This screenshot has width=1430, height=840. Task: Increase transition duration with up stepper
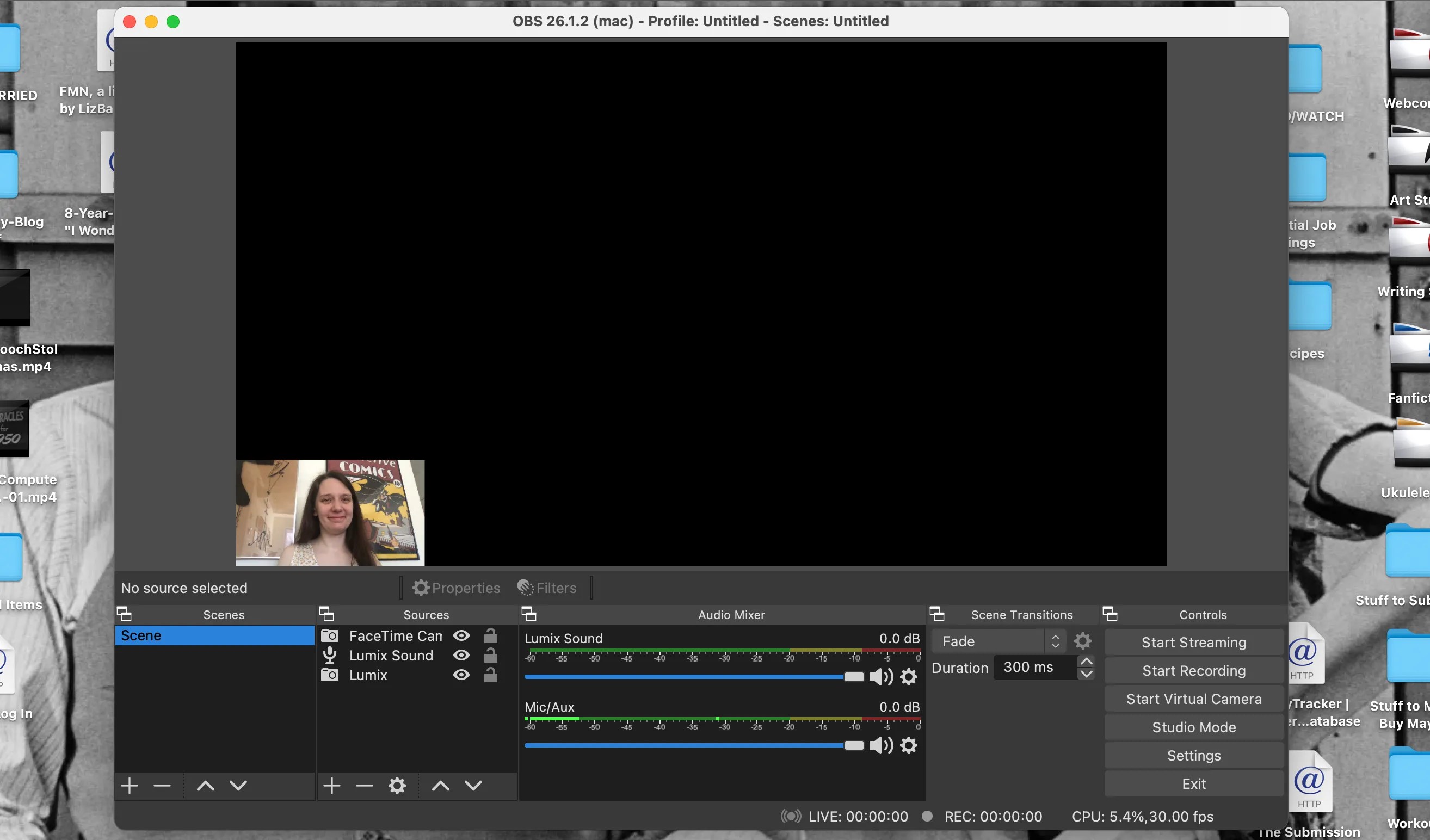pos(1086,662)
